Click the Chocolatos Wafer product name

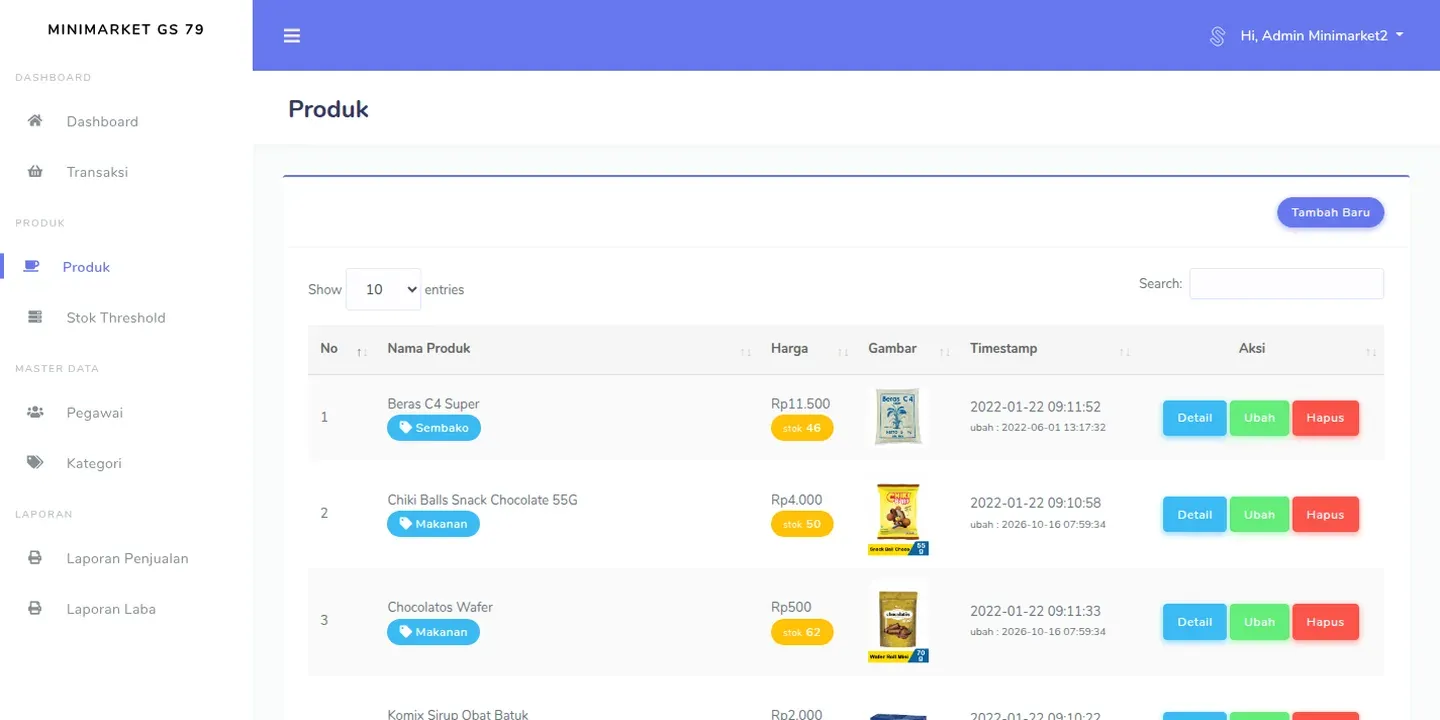pyautogui.click(x=440, y=607)
